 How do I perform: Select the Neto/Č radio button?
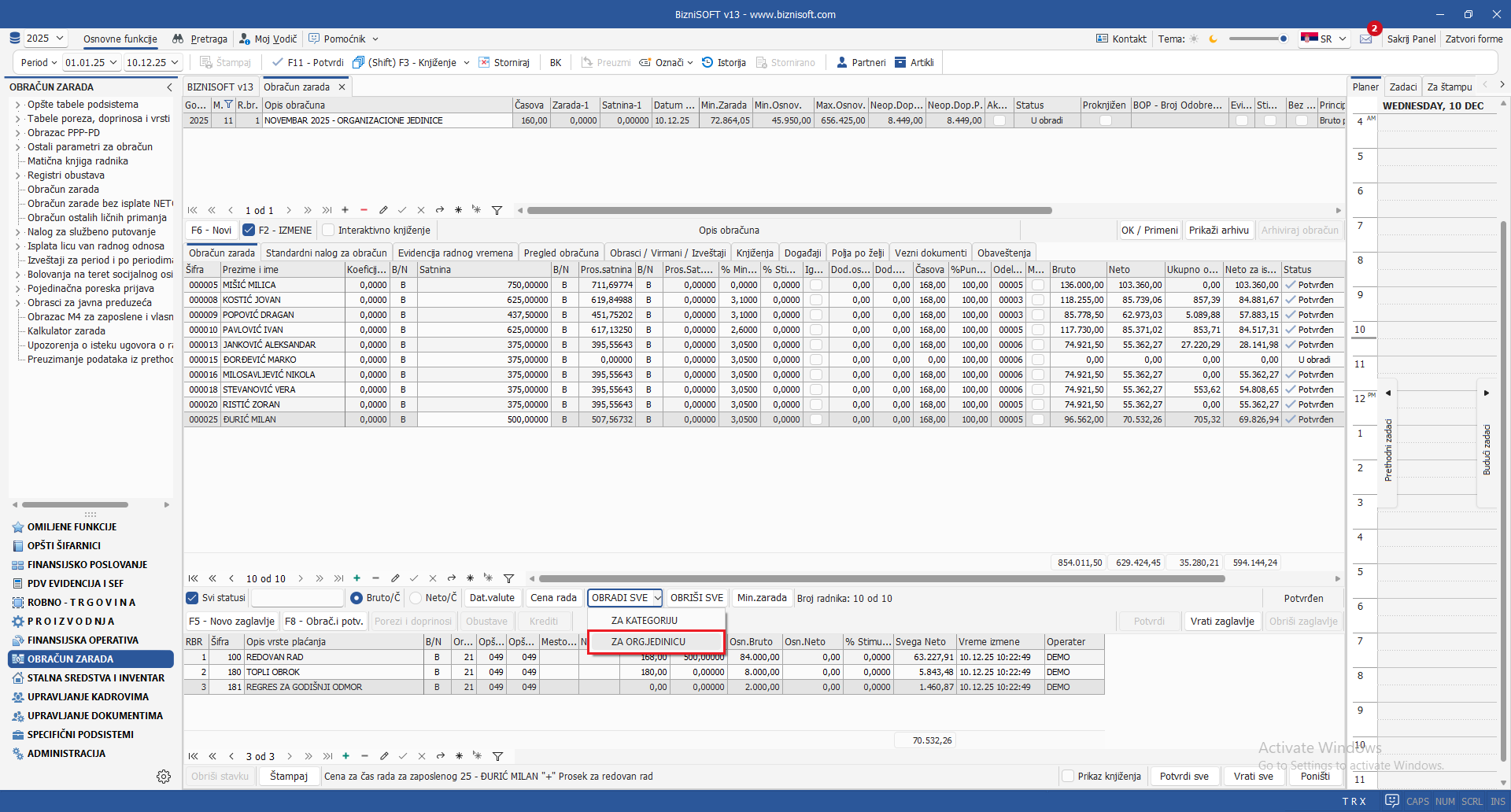(416, 598)
